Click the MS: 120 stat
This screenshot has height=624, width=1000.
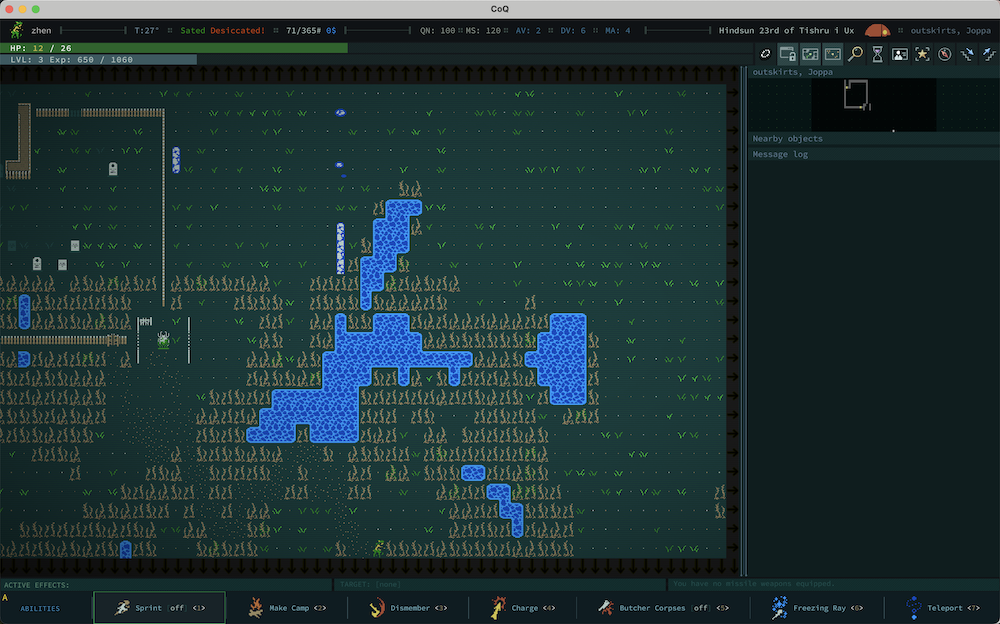pos(483,30)
